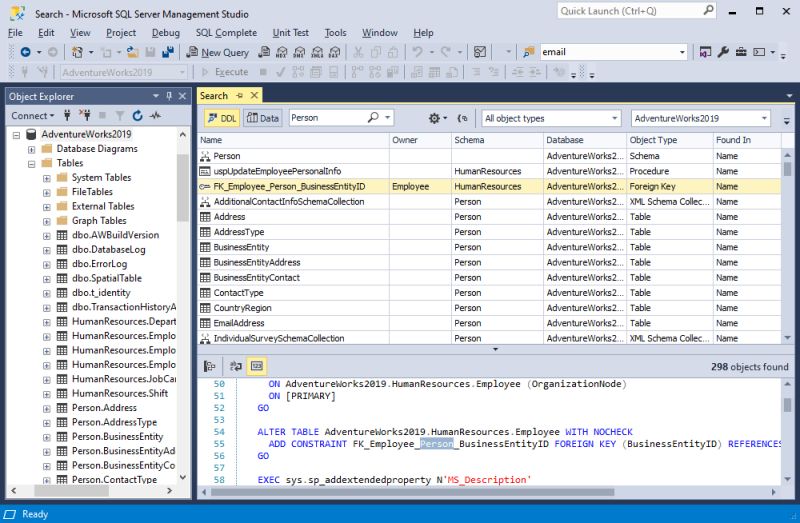Open the Toolbox briefcase icon
The image size is (800, 523).
coord(741,52)
